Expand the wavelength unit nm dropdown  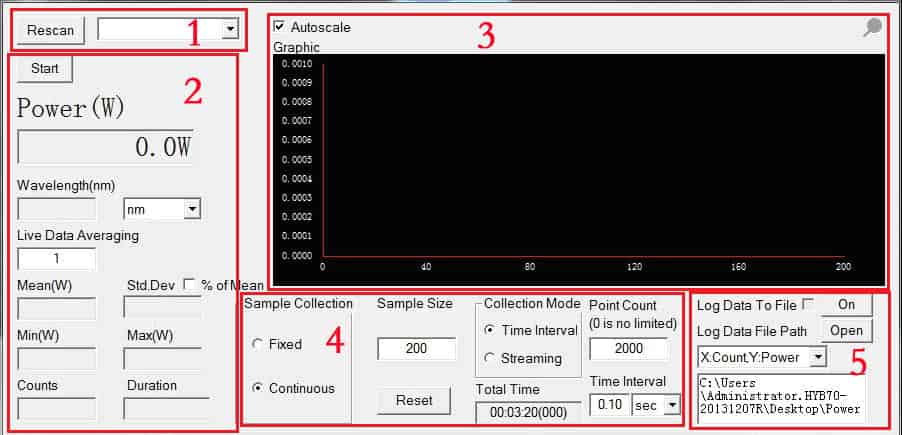(192, 209)
